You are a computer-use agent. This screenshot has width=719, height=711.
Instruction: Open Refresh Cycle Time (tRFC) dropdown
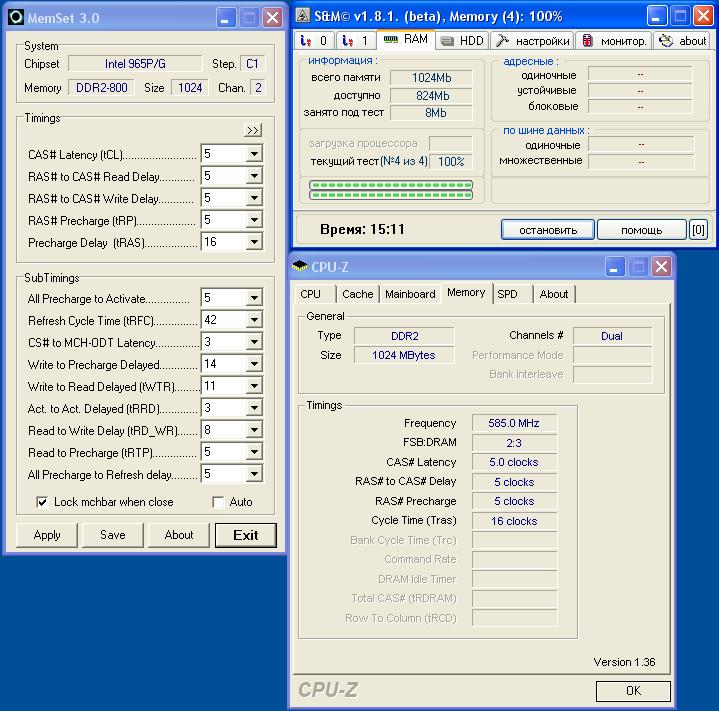click(254, 320)
